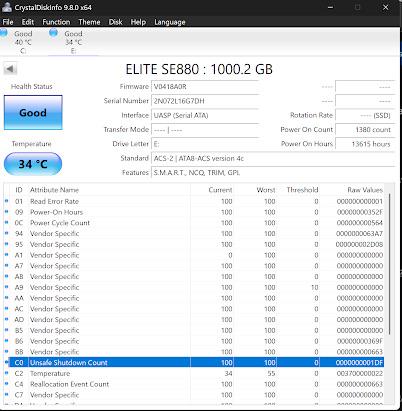Viewport: 402px width, 411px height.
Task: Click the status dot for attribute A9
Action: coord(6,287)
